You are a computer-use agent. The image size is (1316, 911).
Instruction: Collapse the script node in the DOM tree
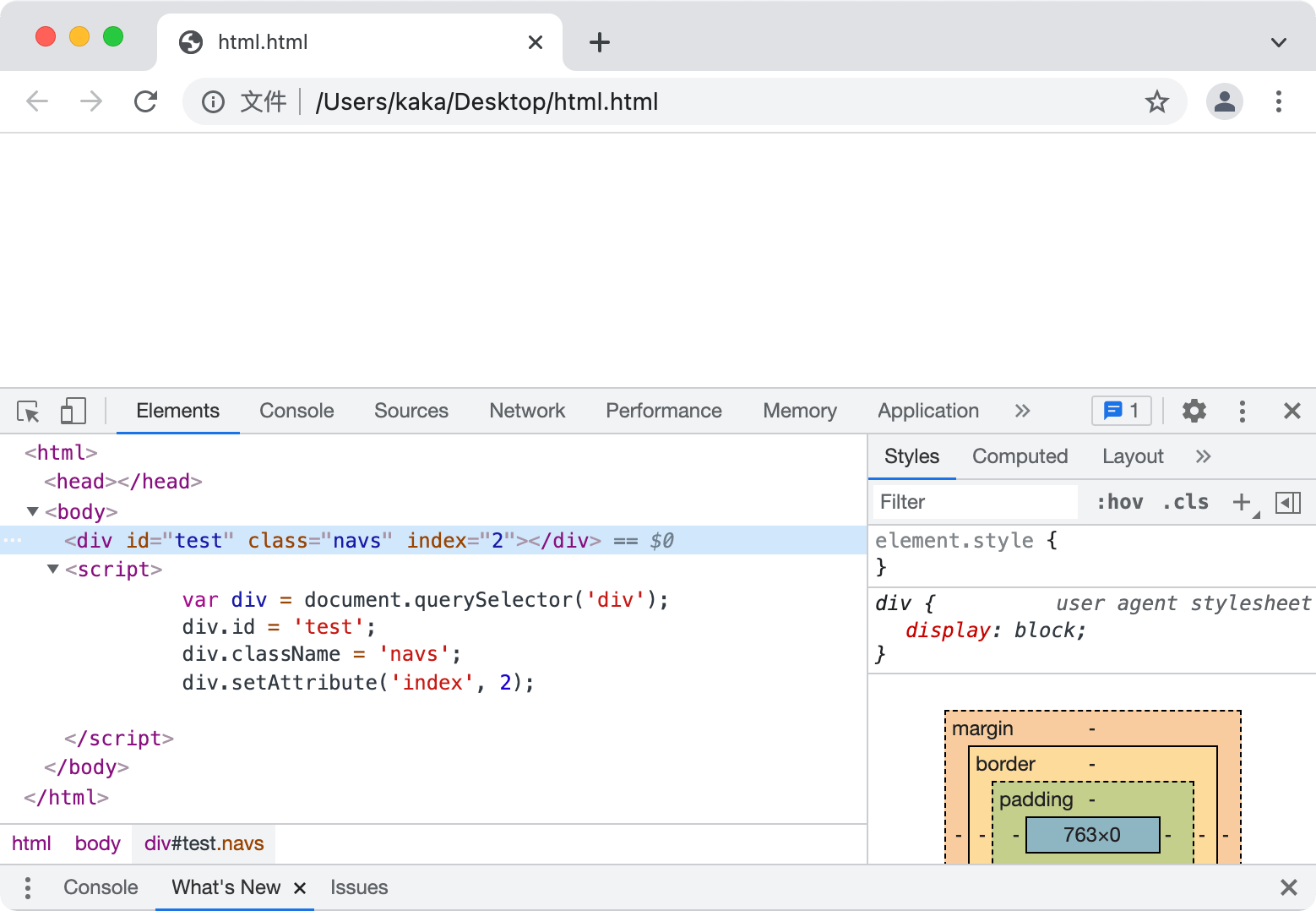click(53, 569)
